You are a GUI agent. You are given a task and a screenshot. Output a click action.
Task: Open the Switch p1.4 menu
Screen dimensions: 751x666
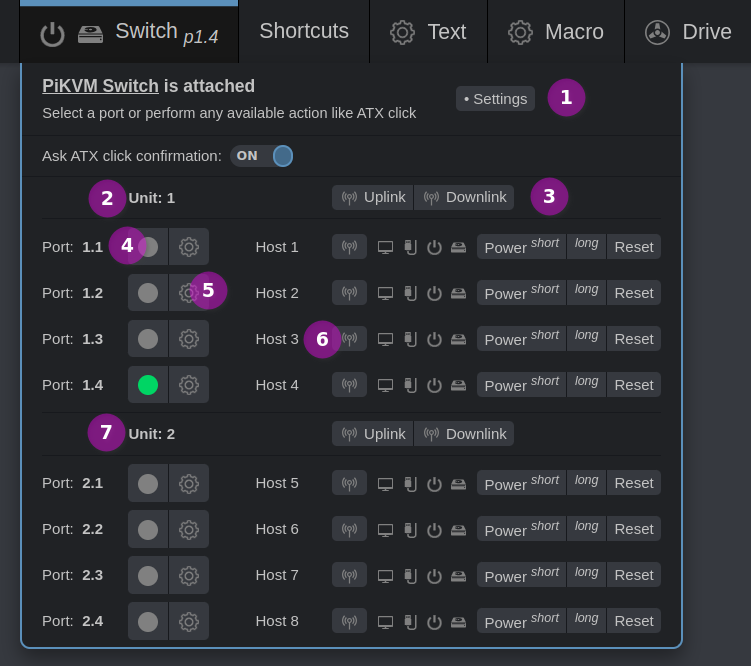(129, 32)
